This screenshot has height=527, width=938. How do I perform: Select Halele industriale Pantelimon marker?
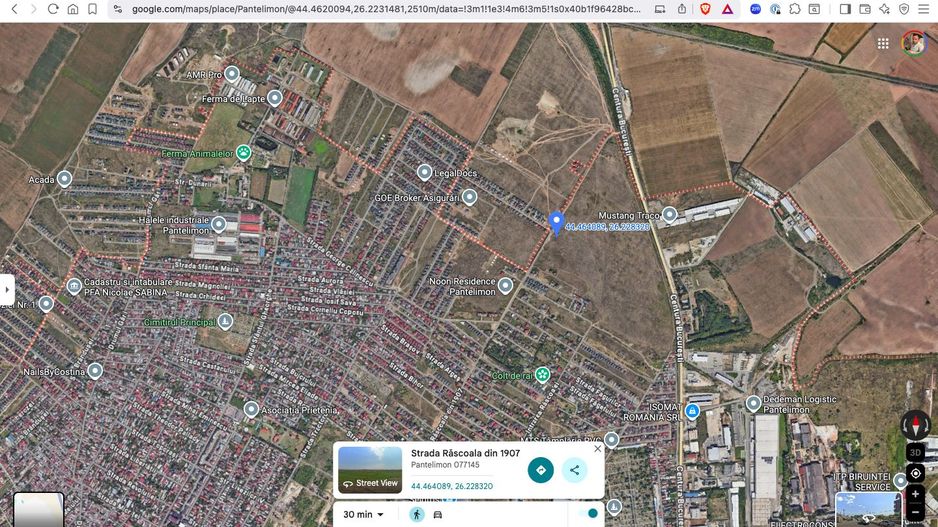coord(218,224)
